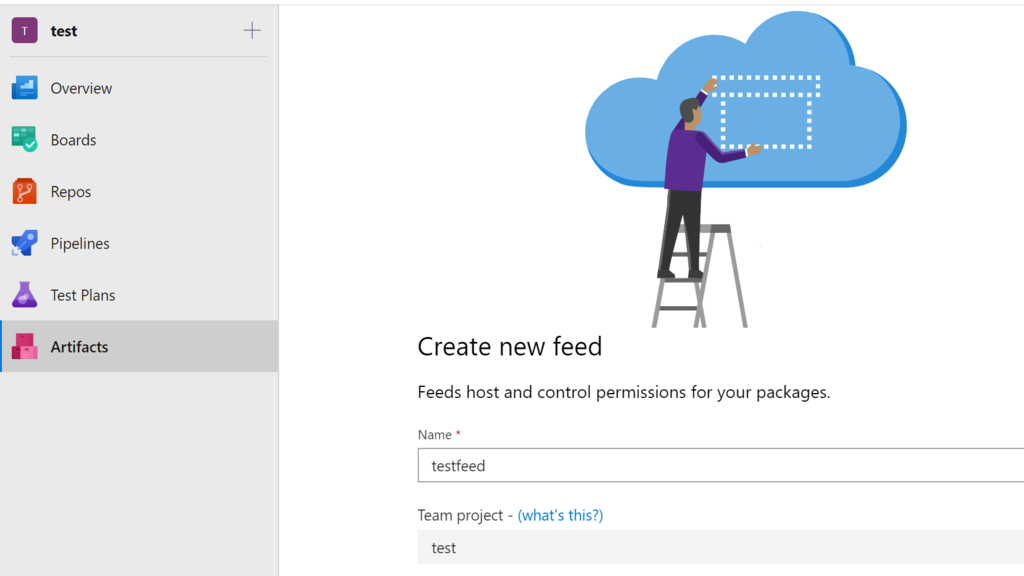The height and width of the screenshot is (576, 1024).
Task: Go to the Boards label
Action: (x=73, y=140)
